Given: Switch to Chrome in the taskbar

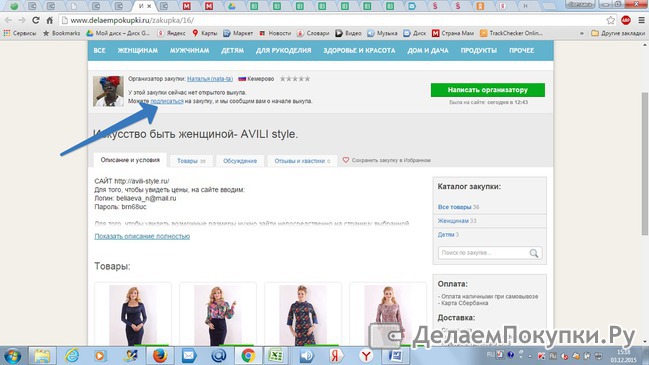Looking at the screenshot, I should (x=248, y=356).
